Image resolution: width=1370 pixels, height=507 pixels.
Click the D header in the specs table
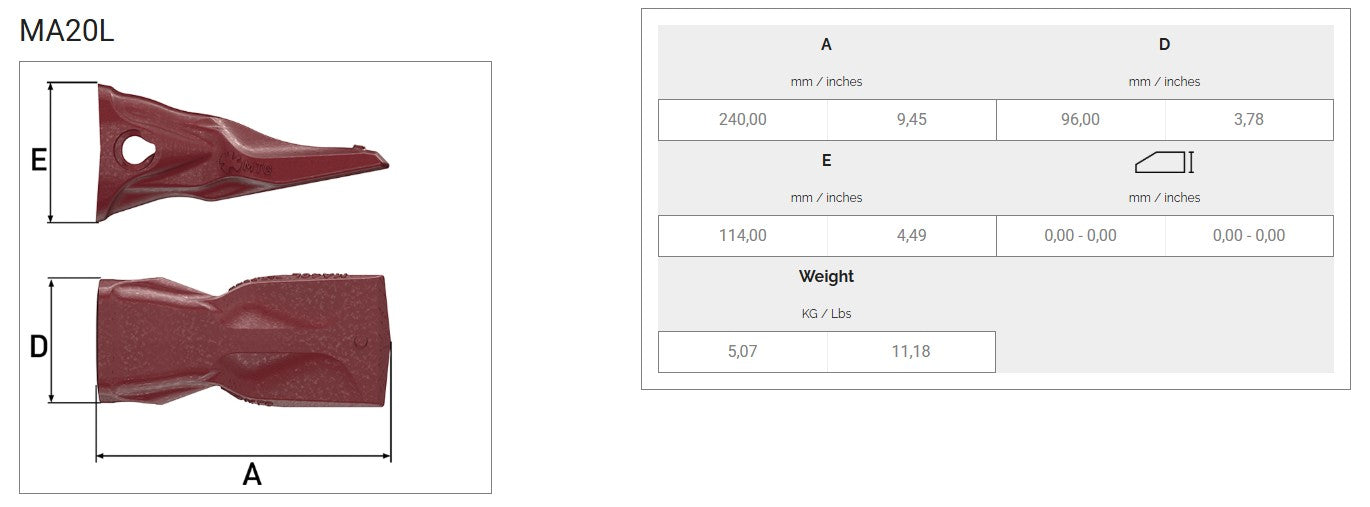(x=1164, y=44)
